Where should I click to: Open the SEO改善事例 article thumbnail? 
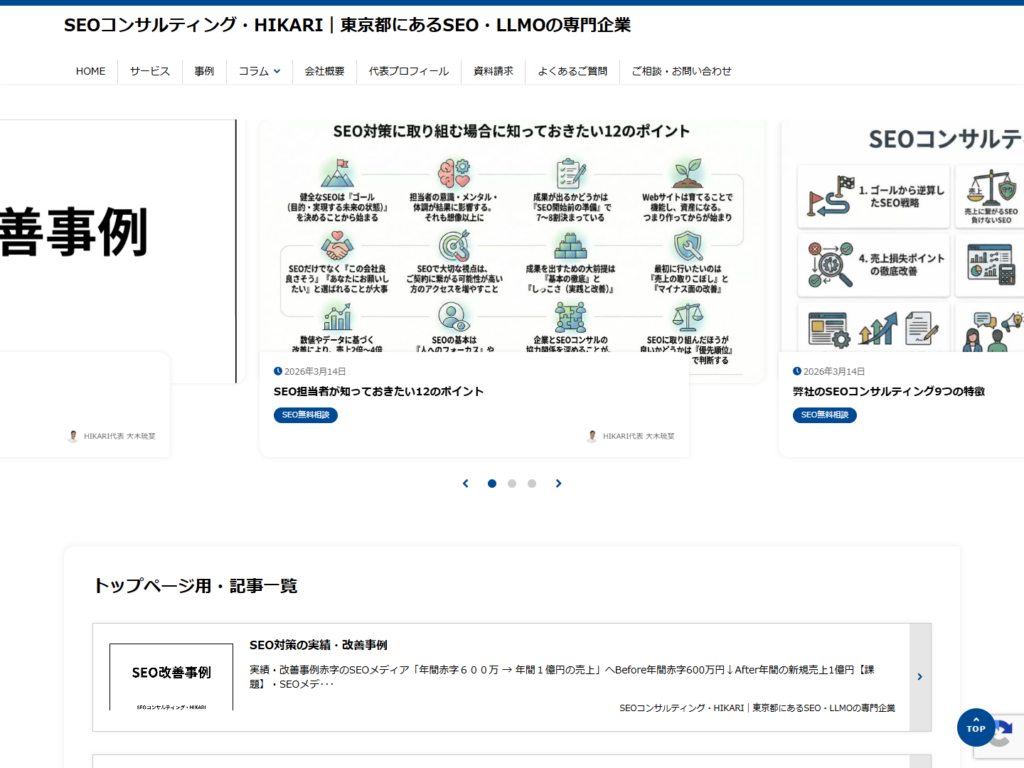coord(171,677)
